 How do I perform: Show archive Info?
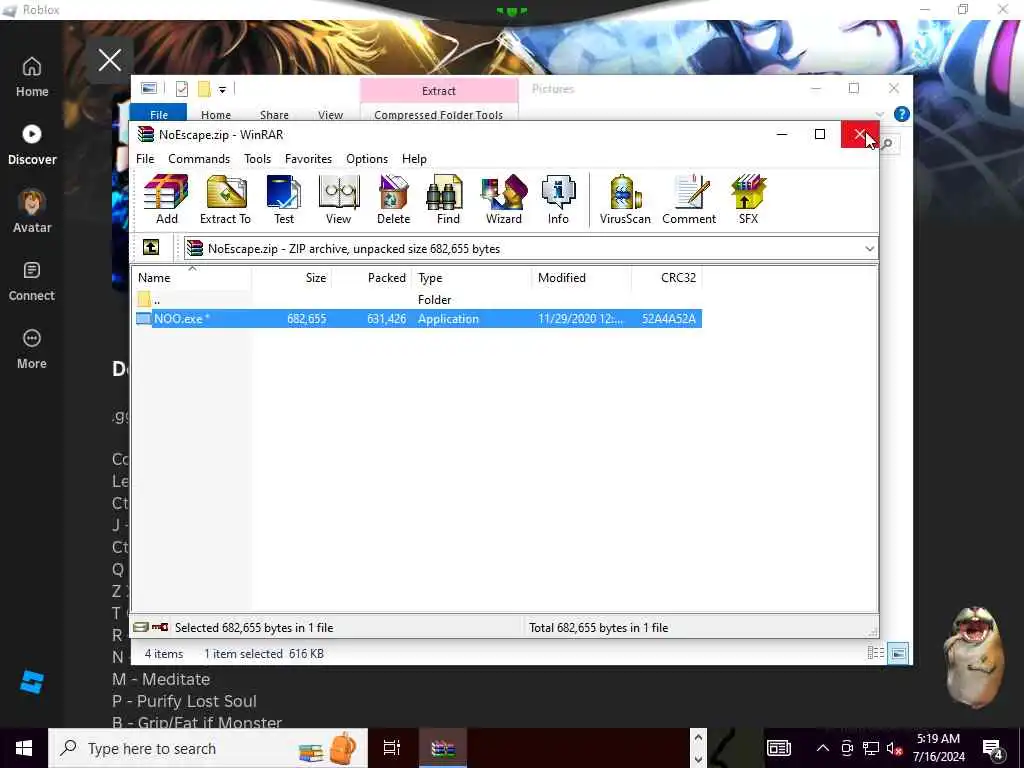tap(558, 199)
